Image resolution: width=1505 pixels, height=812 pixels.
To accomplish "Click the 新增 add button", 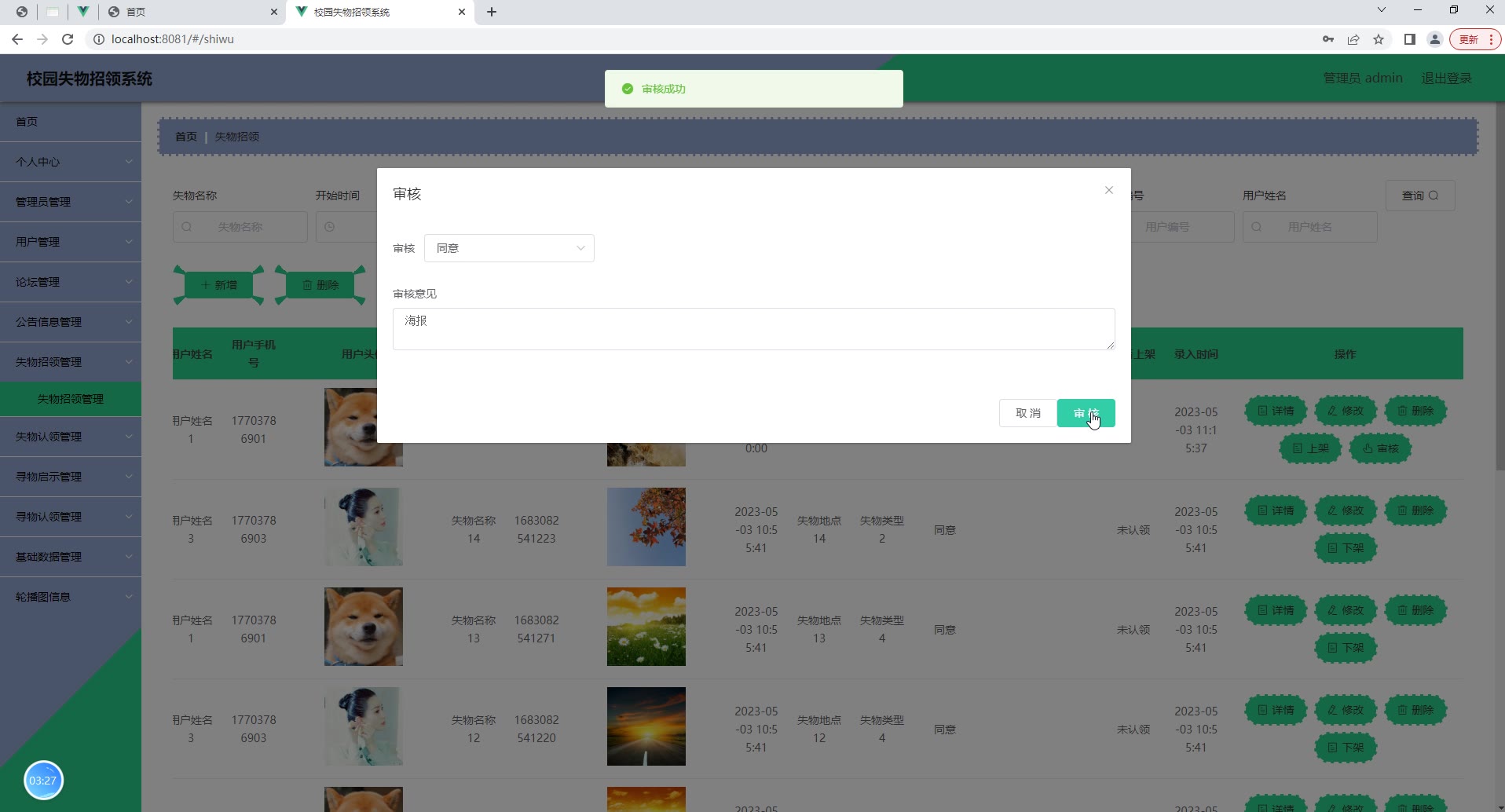I will click(x=219, y=285).
